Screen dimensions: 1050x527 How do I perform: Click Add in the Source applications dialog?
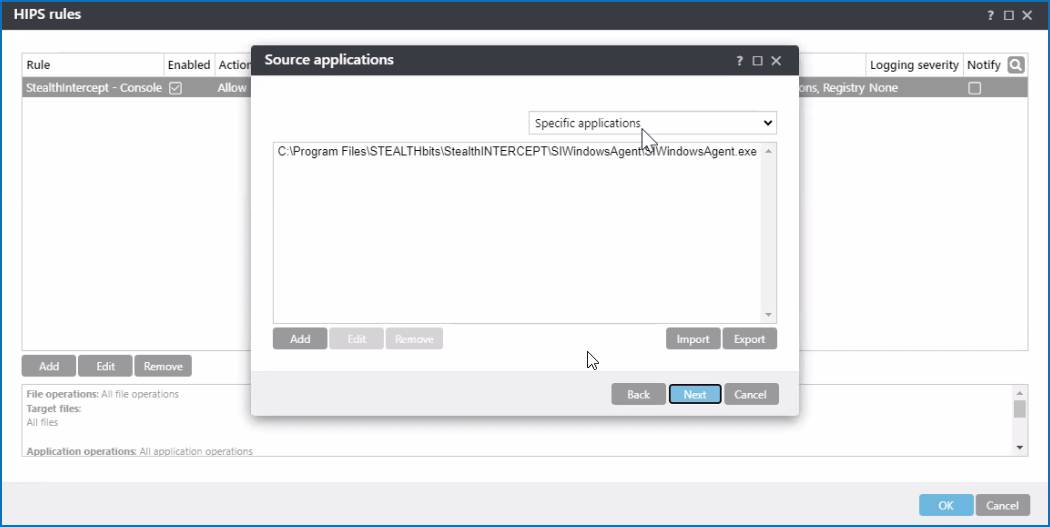point(300,339)
